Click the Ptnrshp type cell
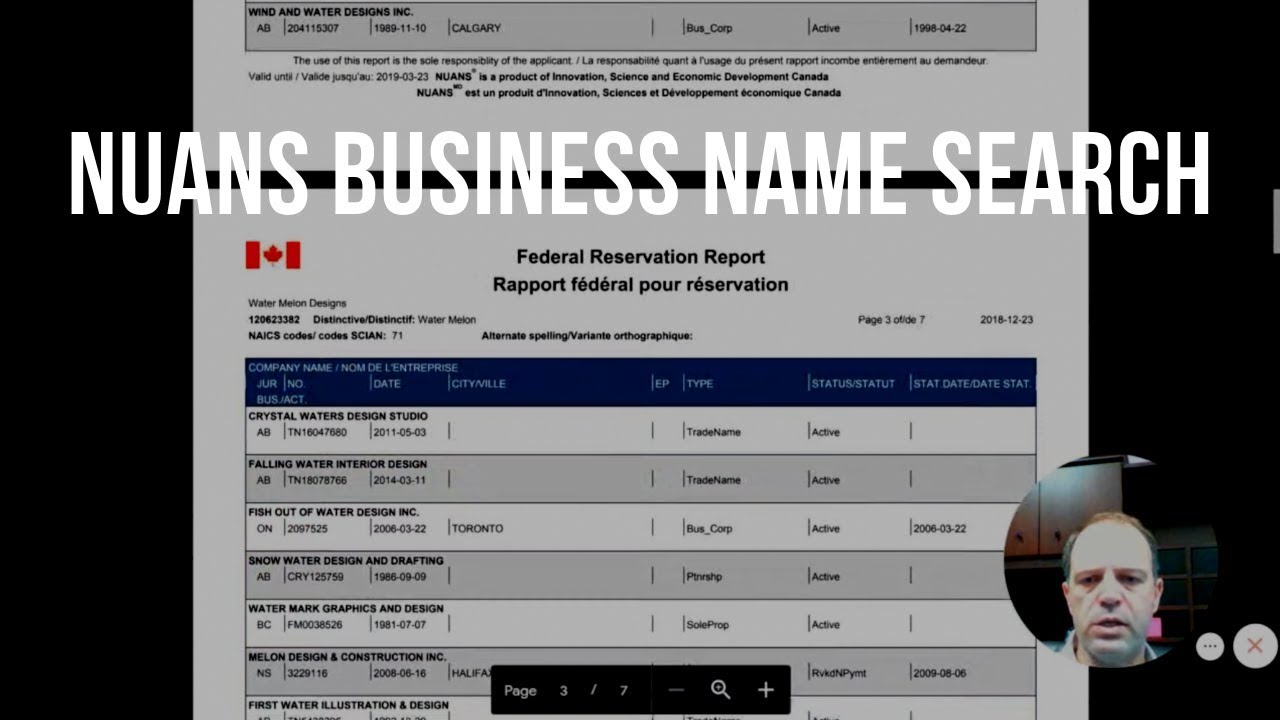Image resolution: width=1280 pixels, height=720 pixels. pyautogui.click(x=704, y=577)
